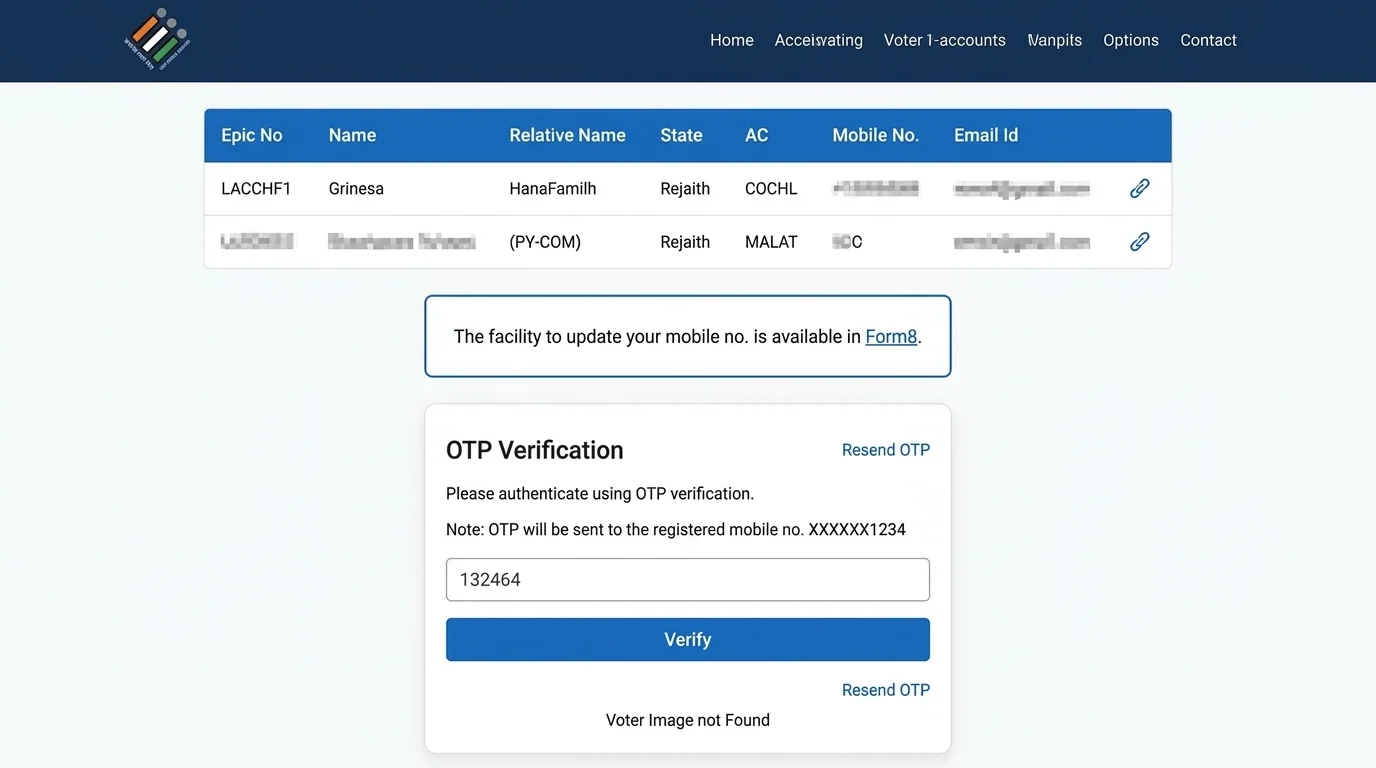
Task: Open the Manpits menu item
Action: pyautogui.click(x=1055, y=40)
